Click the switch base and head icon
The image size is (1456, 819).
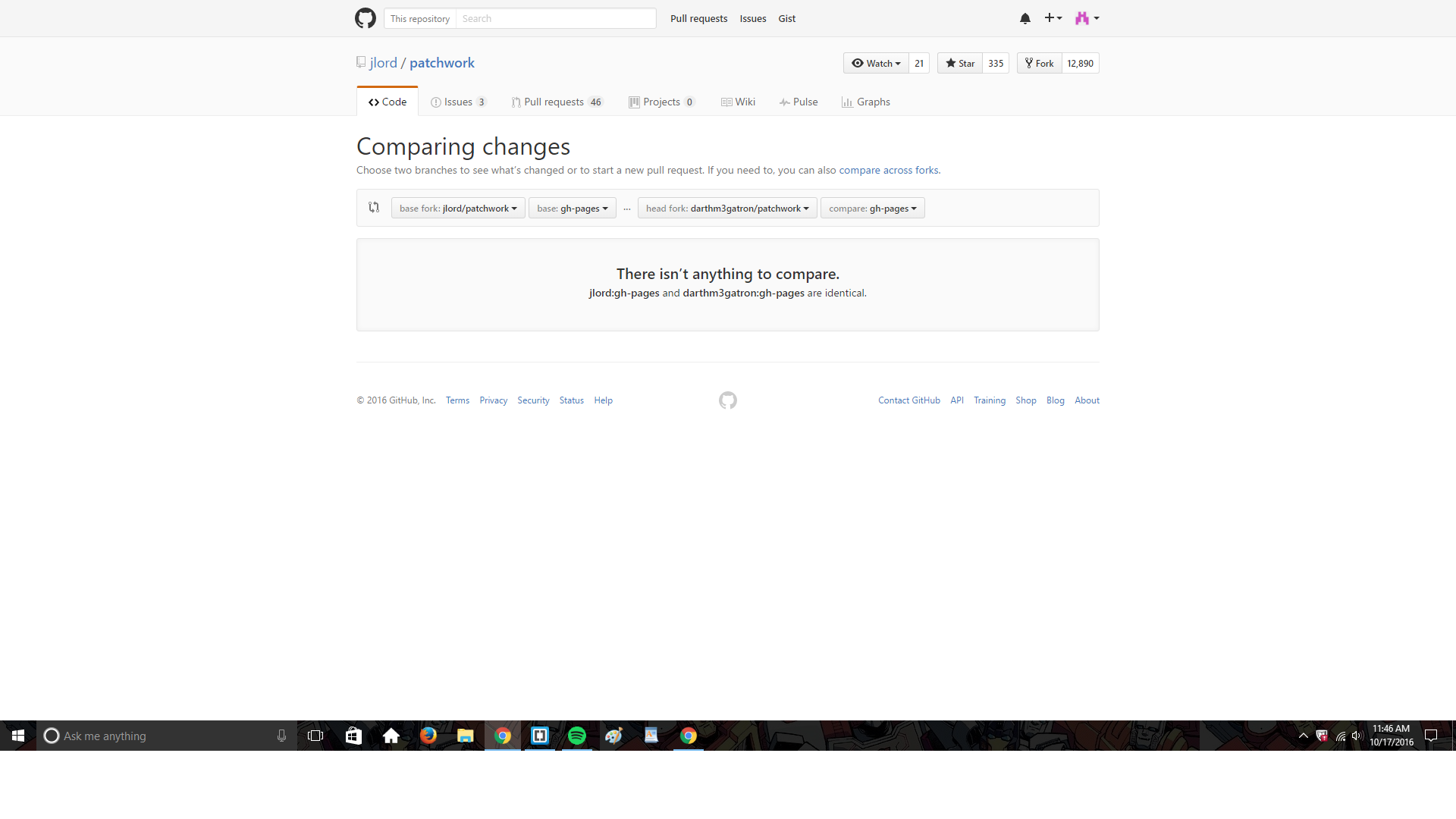coord(374,207)
